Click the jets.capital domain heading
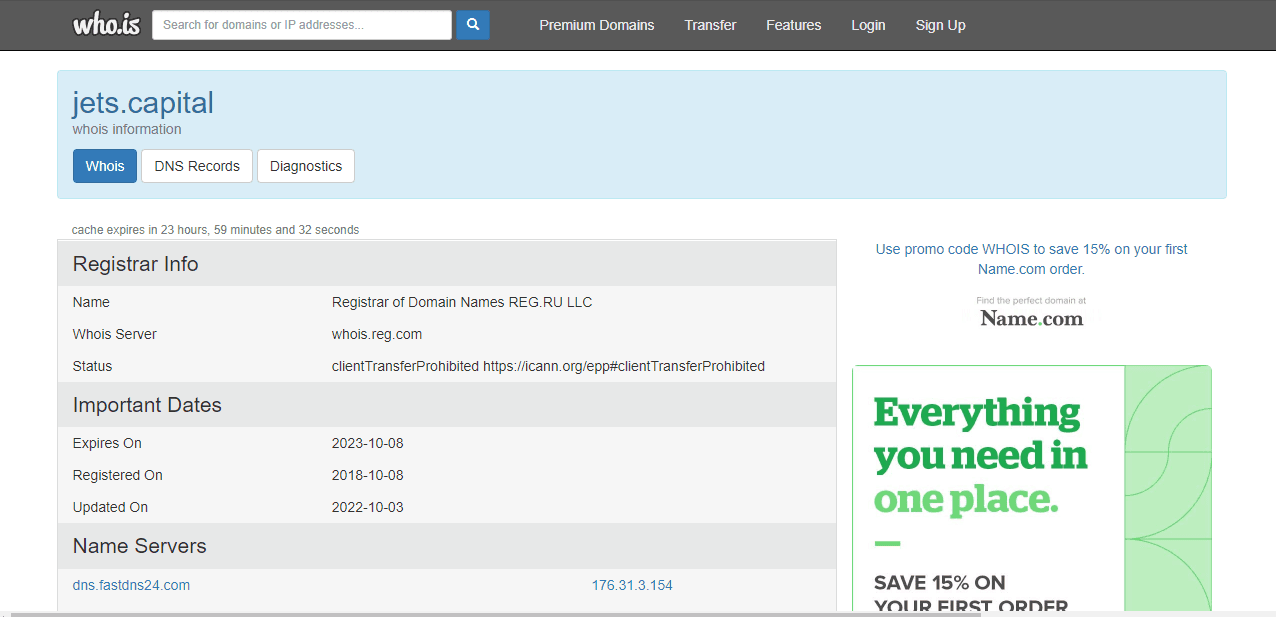This screenshot has height=617, width=1276. click(x=143, y=103)
